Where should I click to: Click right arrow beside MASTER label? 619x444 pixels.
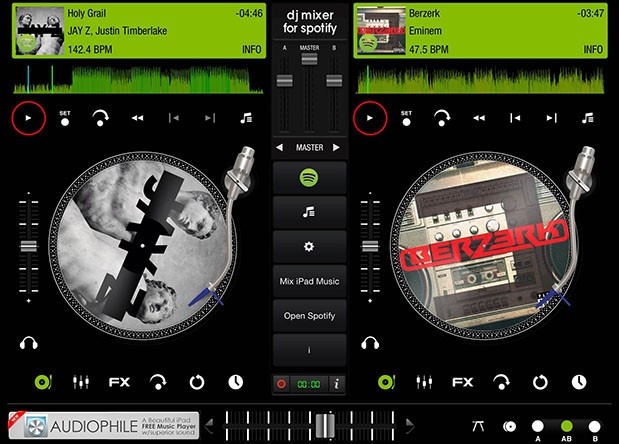point(336,147)
